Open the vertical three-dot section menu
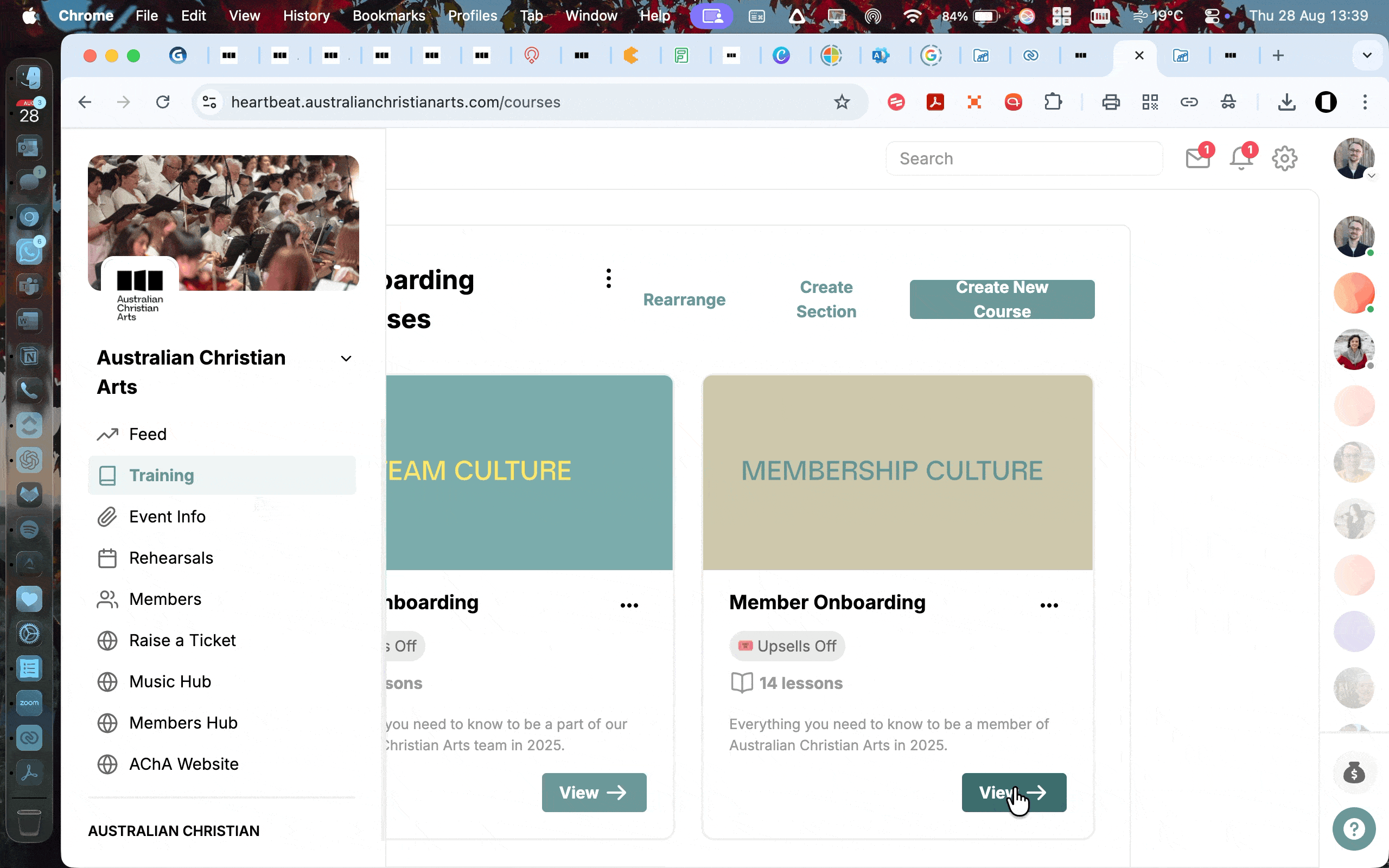 608,278
